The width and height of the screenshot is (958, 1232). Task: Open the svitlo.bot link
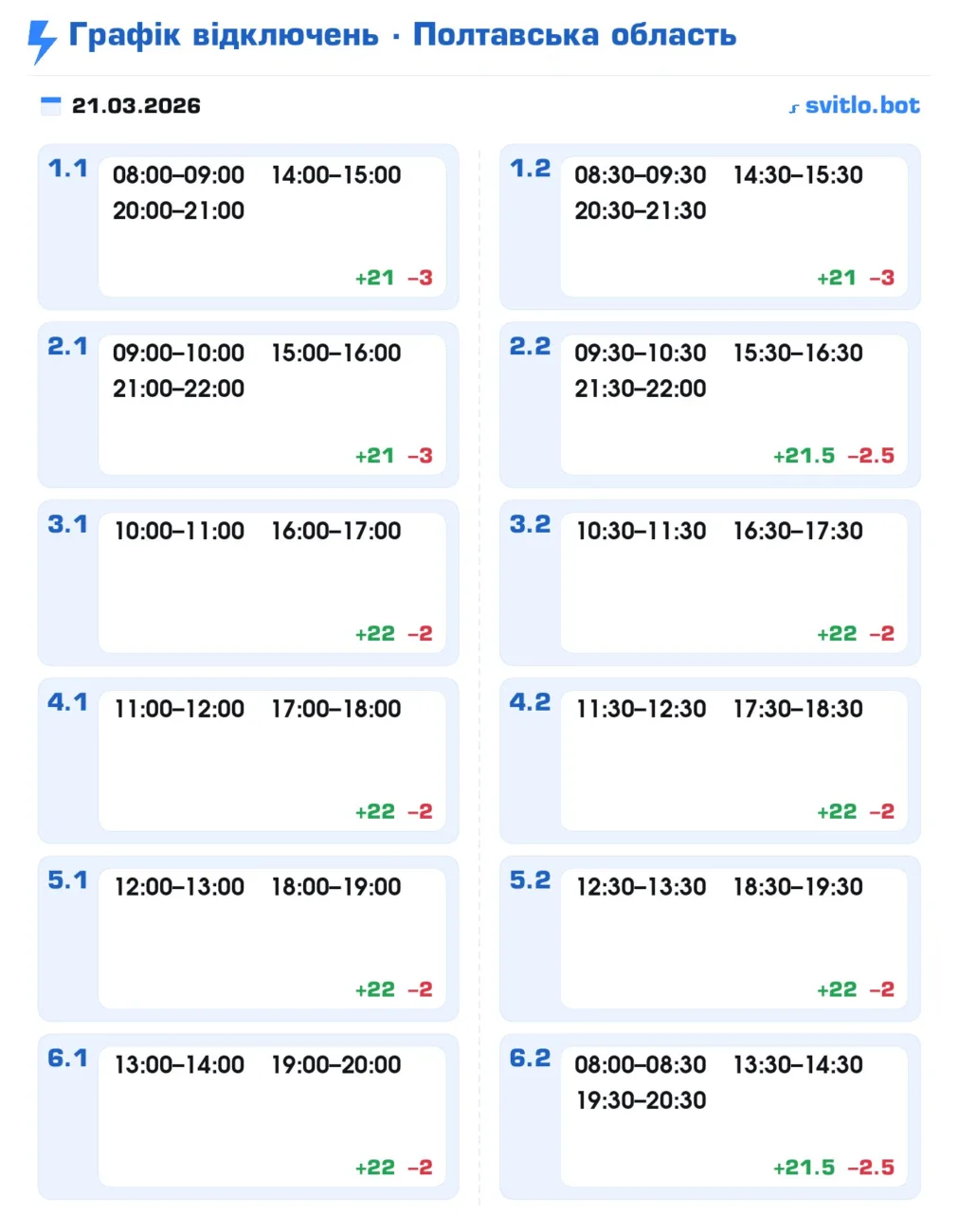pyautogui.click(x=861, y=105)
